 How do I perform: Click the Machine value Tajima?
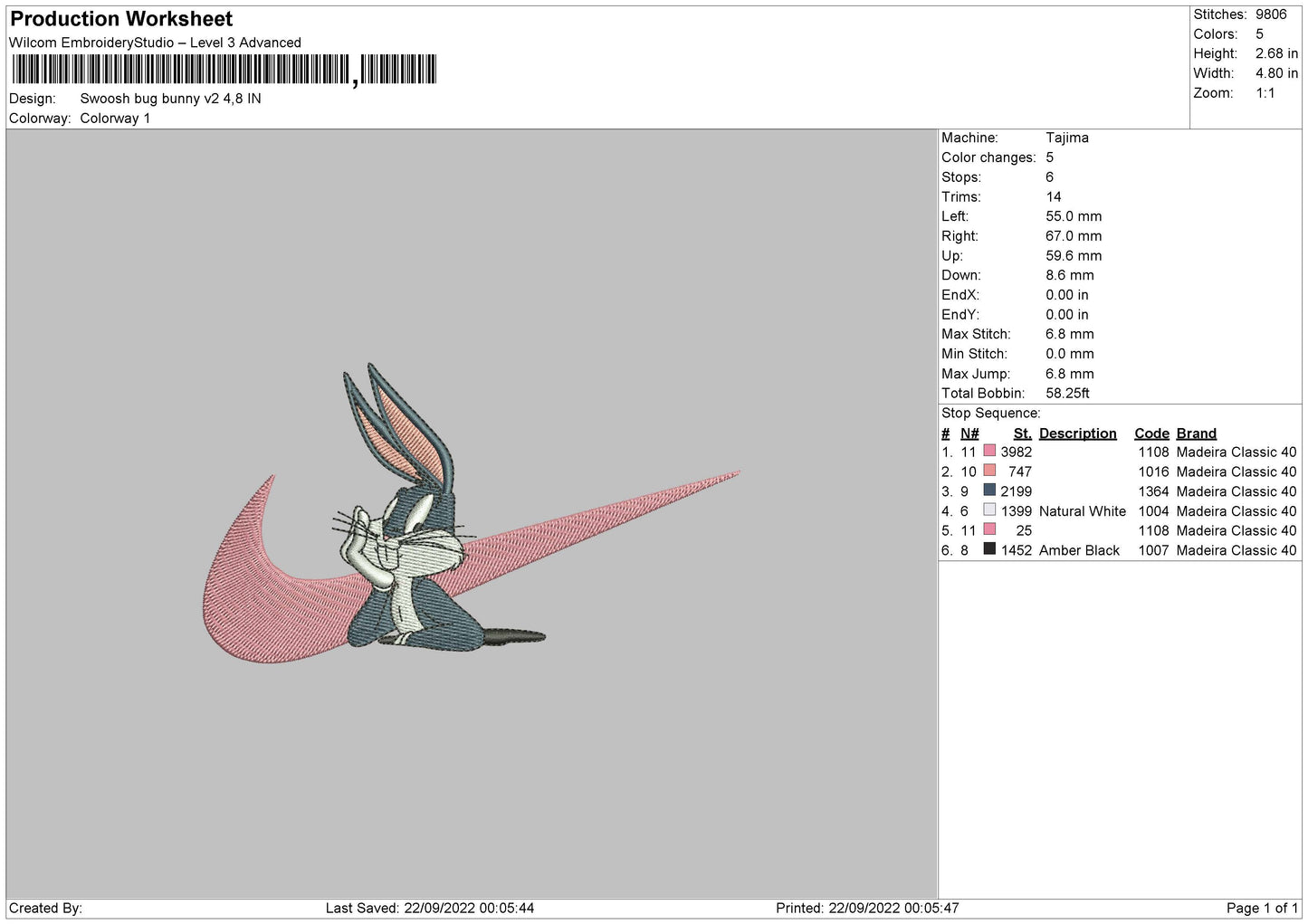1066,138
